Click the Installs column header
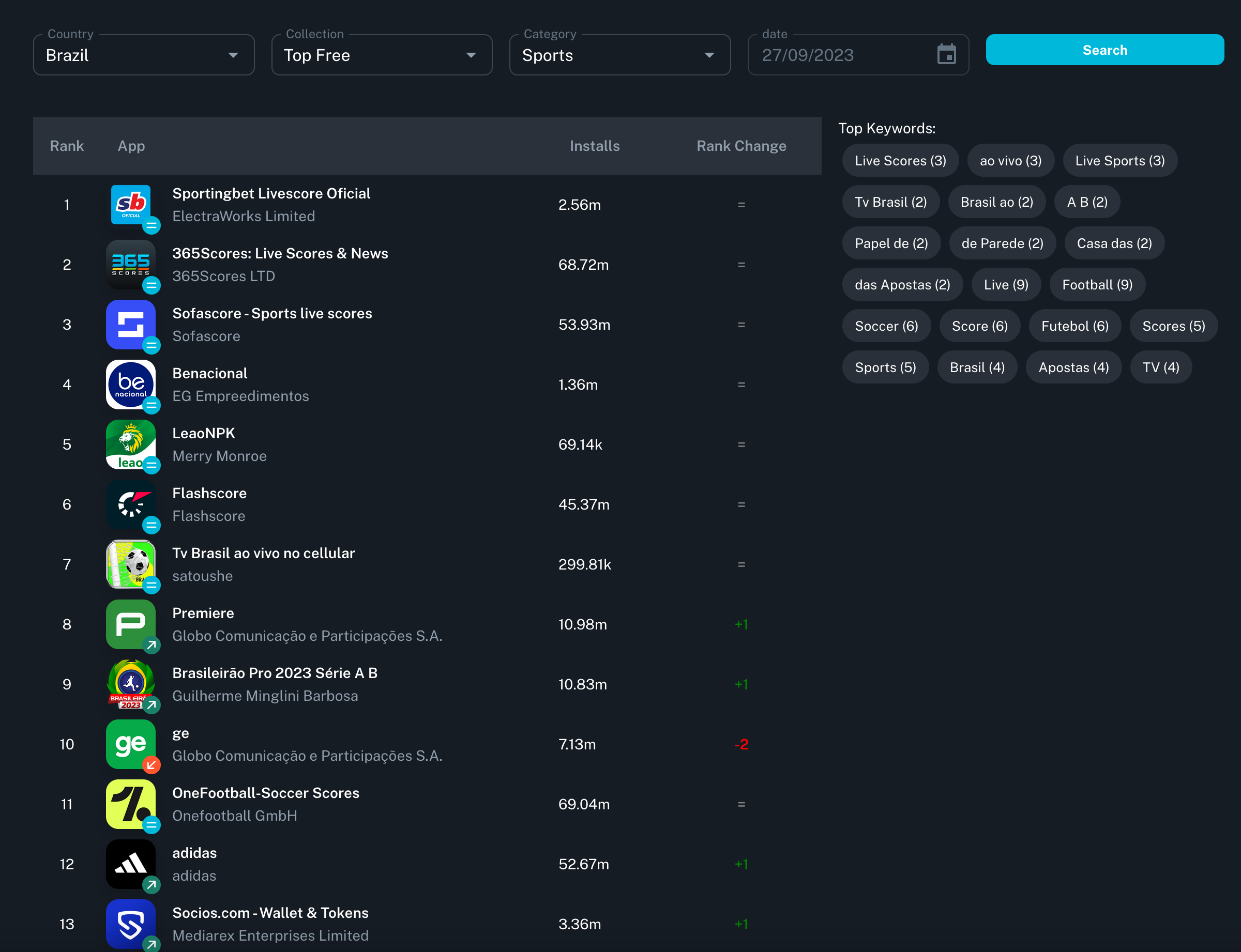Viewport: 1241px width, 952px height. coord(594,146)
